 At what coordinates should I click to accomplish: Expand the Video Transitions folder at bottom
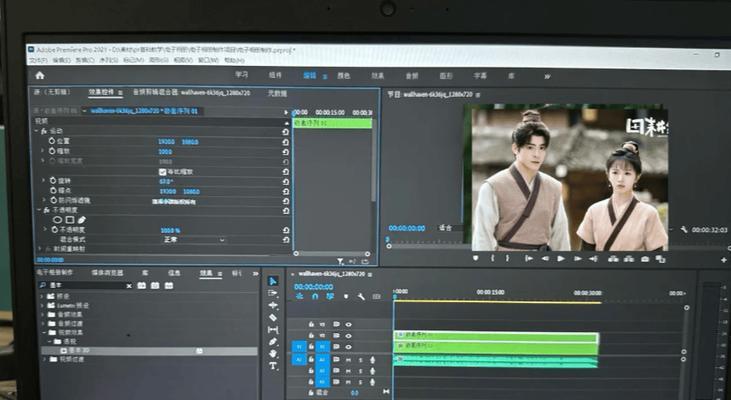tap(45, 359)
